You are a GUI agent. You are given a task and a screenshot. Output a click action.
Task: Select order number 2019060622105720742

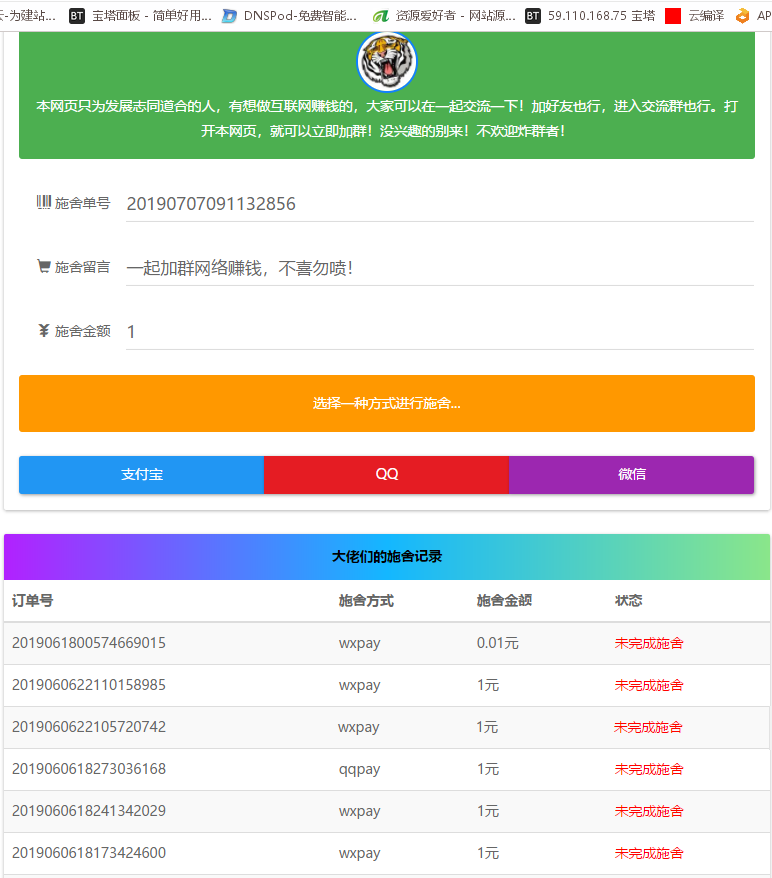(x=88, y=727)
